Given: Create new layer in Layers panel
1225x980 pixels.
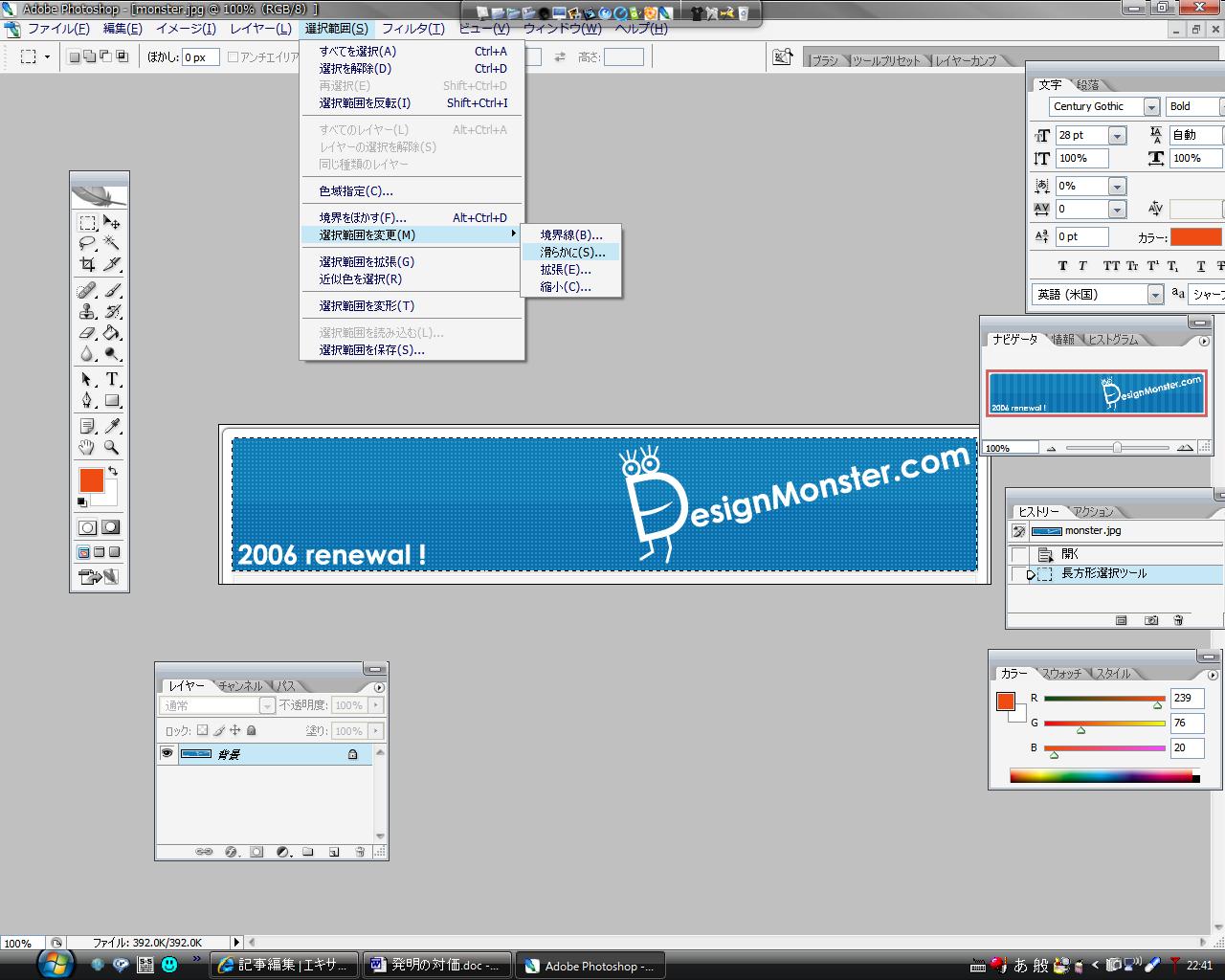Looking at the screenshot, I should (x=334, y=851).
